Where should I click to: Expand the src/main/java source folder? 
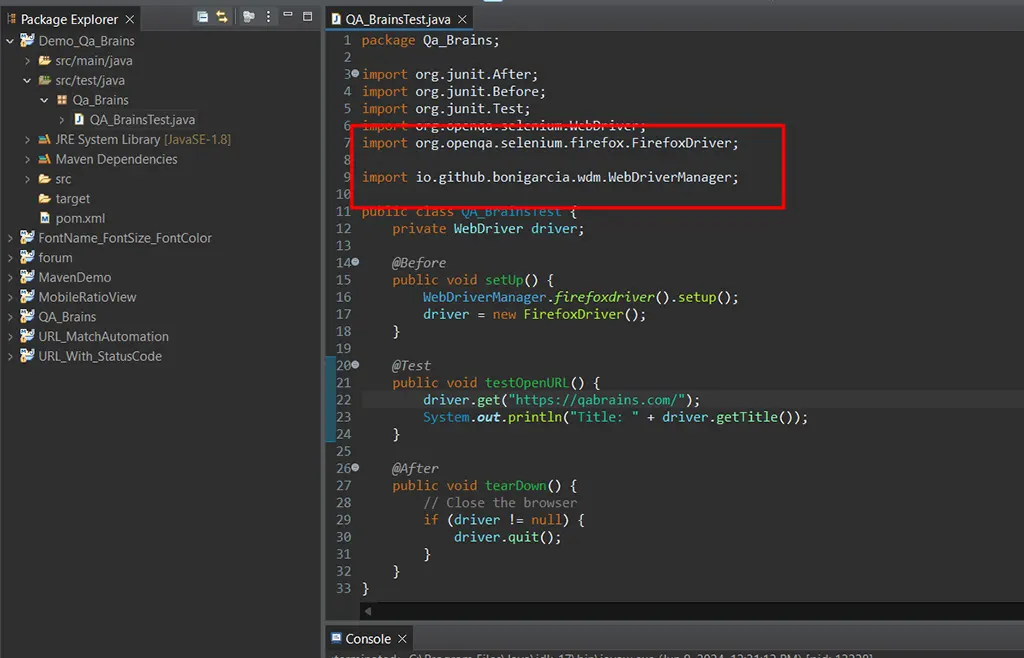coord(28,61)
